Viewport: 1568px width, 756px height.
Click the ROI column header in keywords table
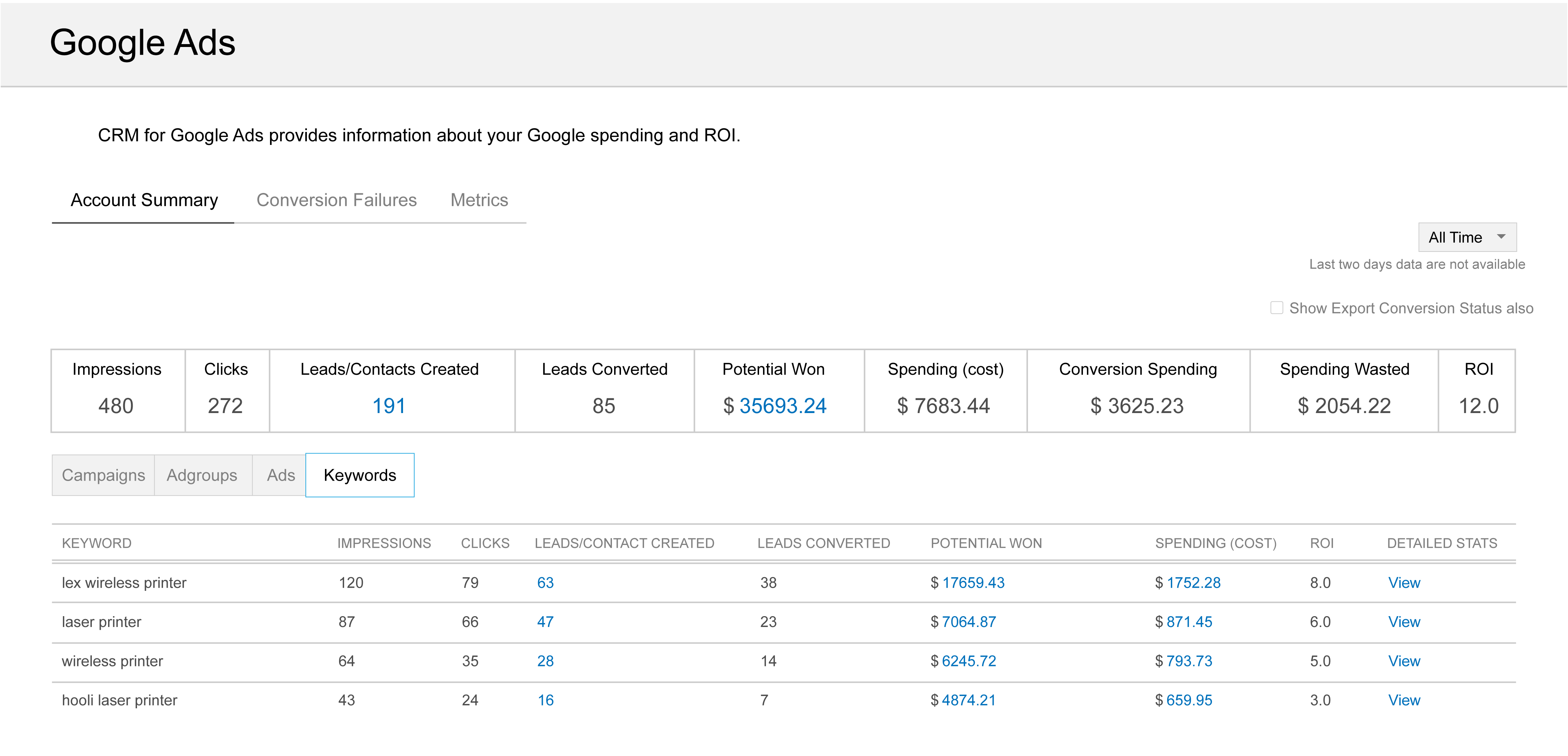click(x=1321, y=544)
